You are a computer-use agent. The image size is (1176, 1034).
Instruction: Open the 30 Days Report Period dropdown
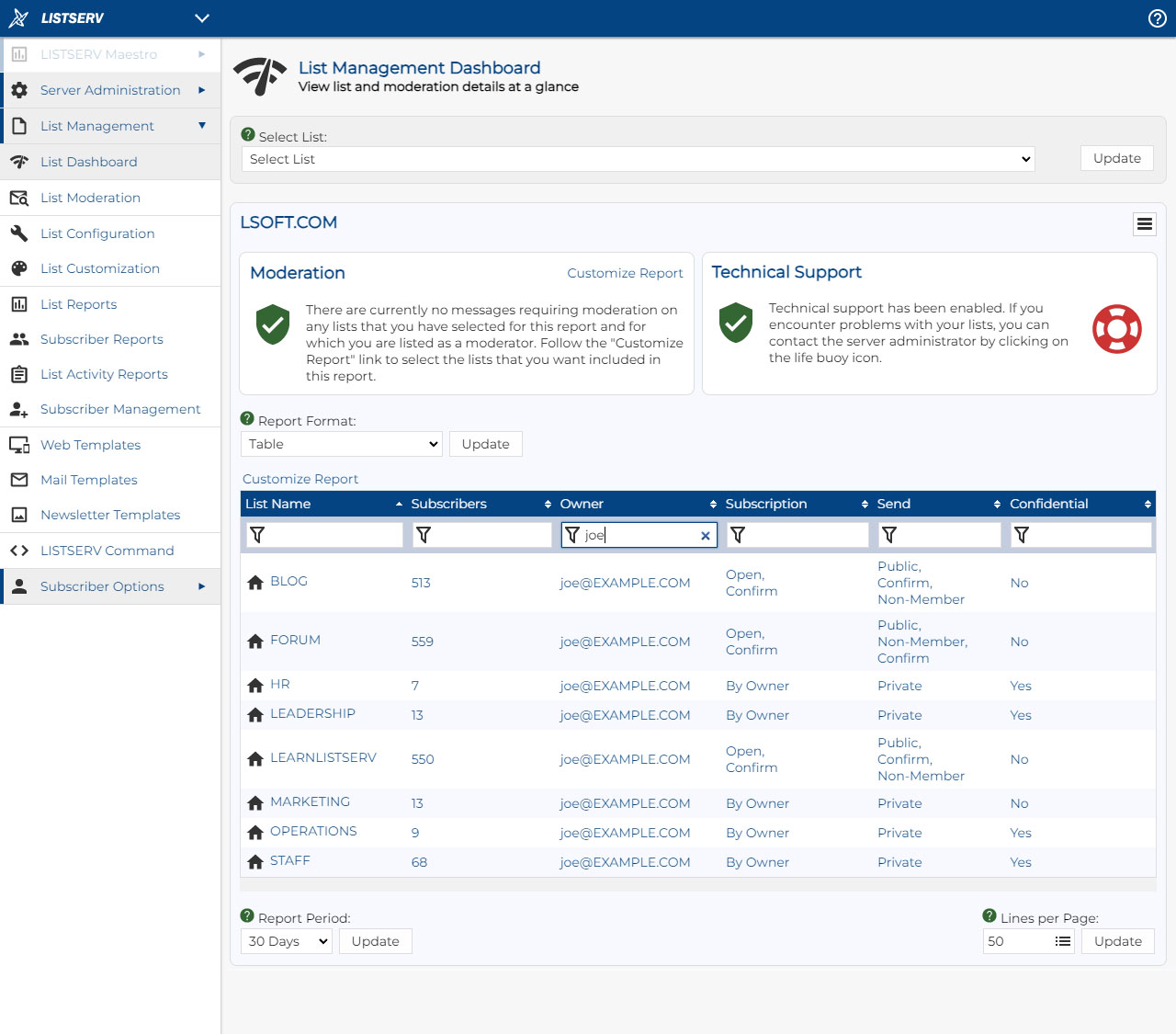pos(287,941)
